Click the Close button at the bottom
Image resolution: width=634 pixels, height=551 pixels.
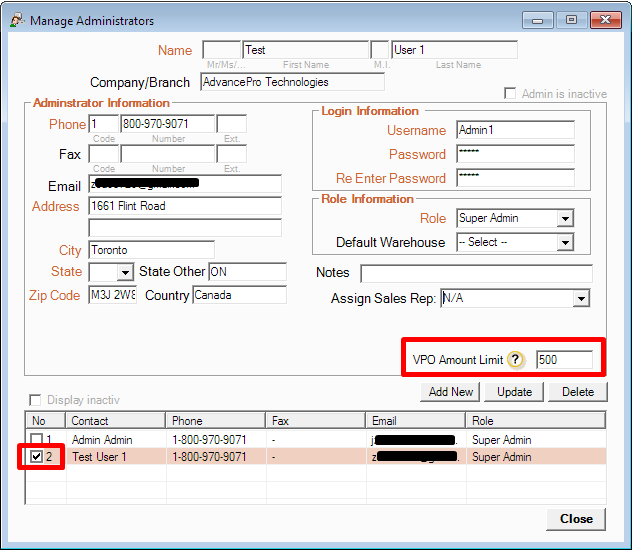(576, 519)
